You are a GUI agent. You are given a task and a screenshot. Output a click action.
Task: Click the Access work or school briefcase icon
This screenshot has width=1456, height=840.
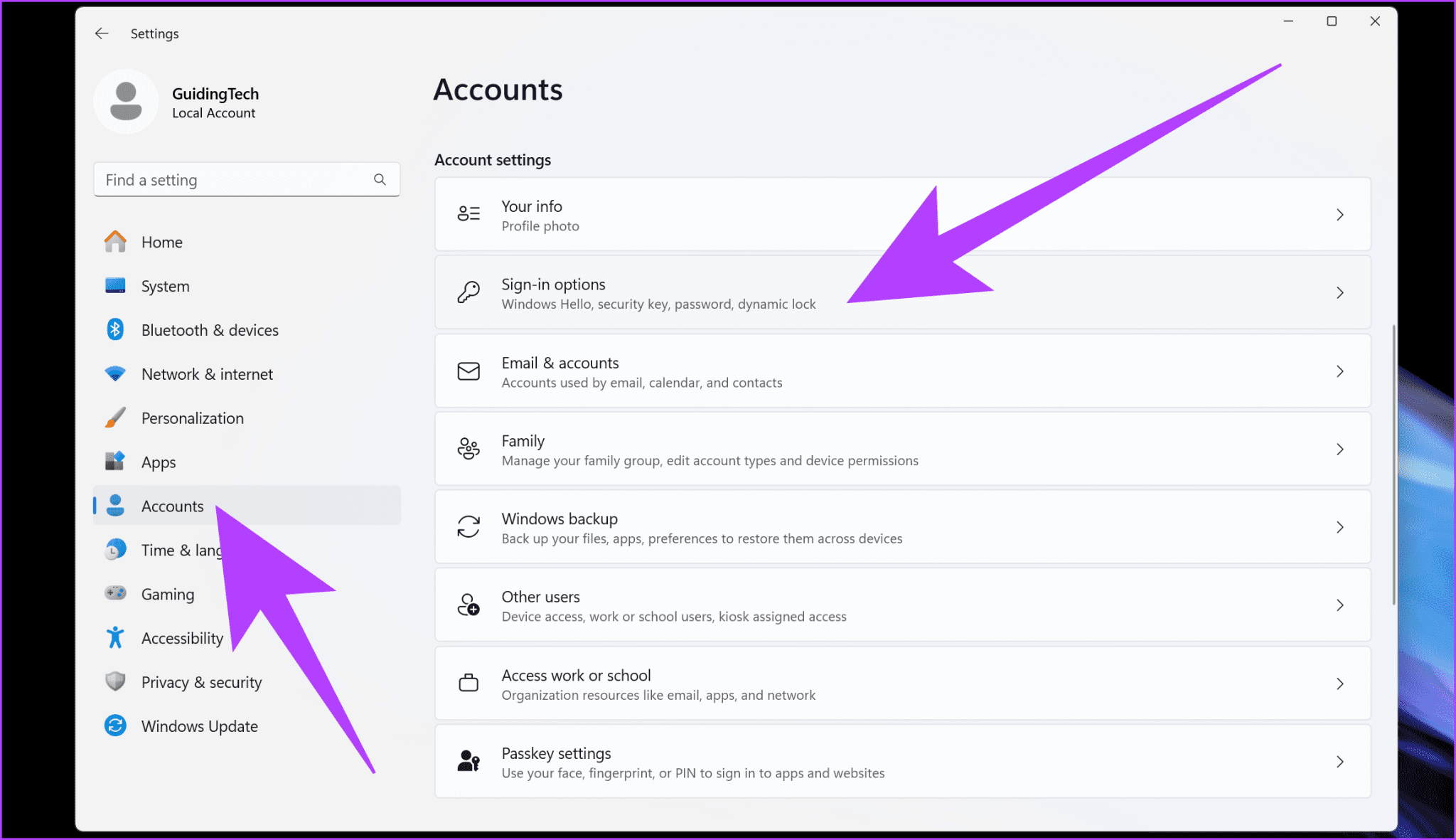point(469,684)
